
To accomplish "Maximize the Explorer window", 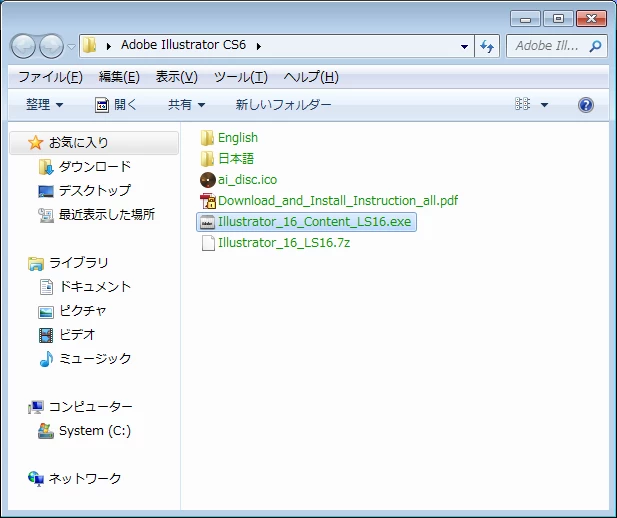I will click(x=558, y=18).
